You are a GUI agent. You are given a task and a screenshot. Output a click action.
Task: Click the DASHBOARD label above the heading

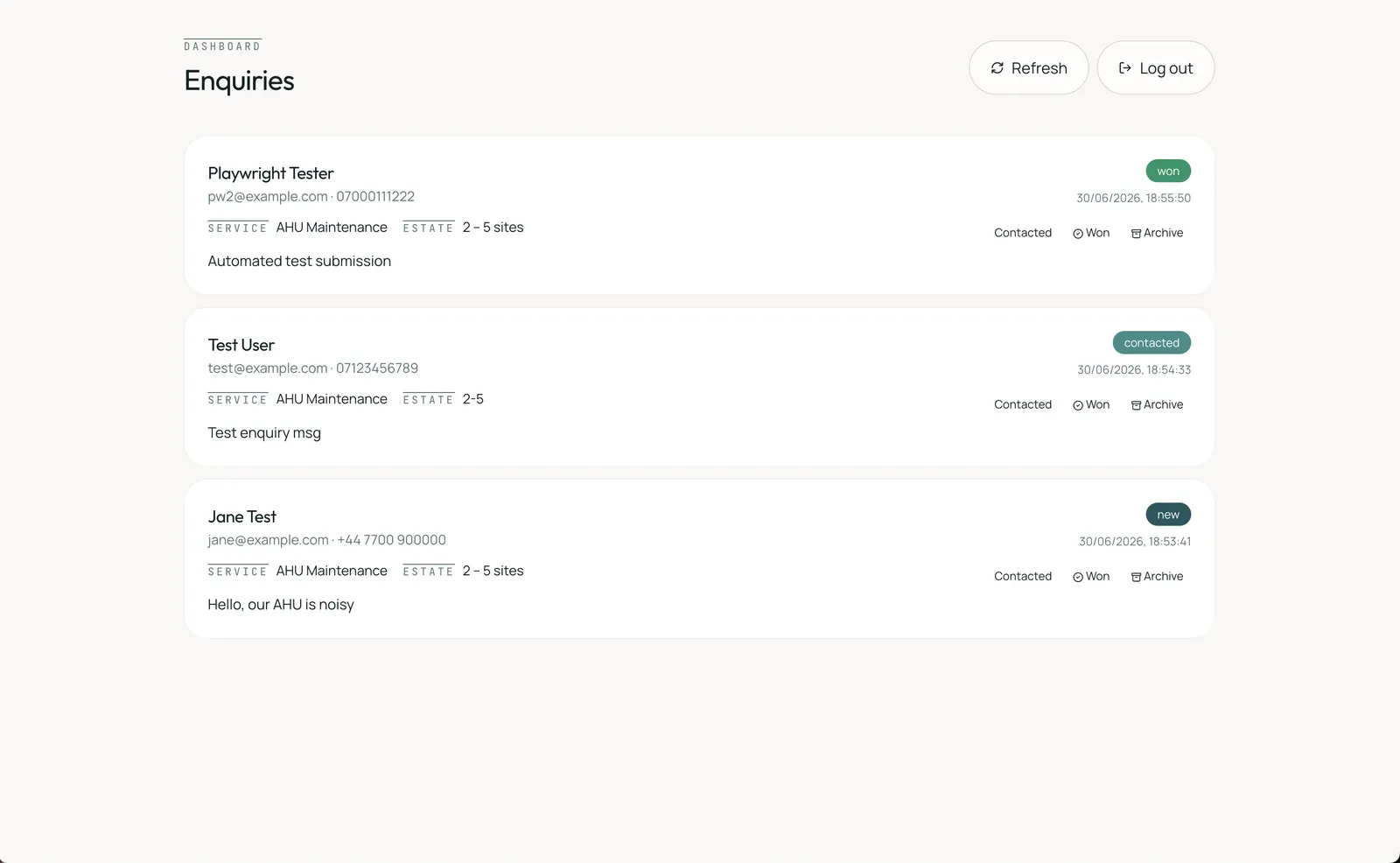click(x=222, y=46)
